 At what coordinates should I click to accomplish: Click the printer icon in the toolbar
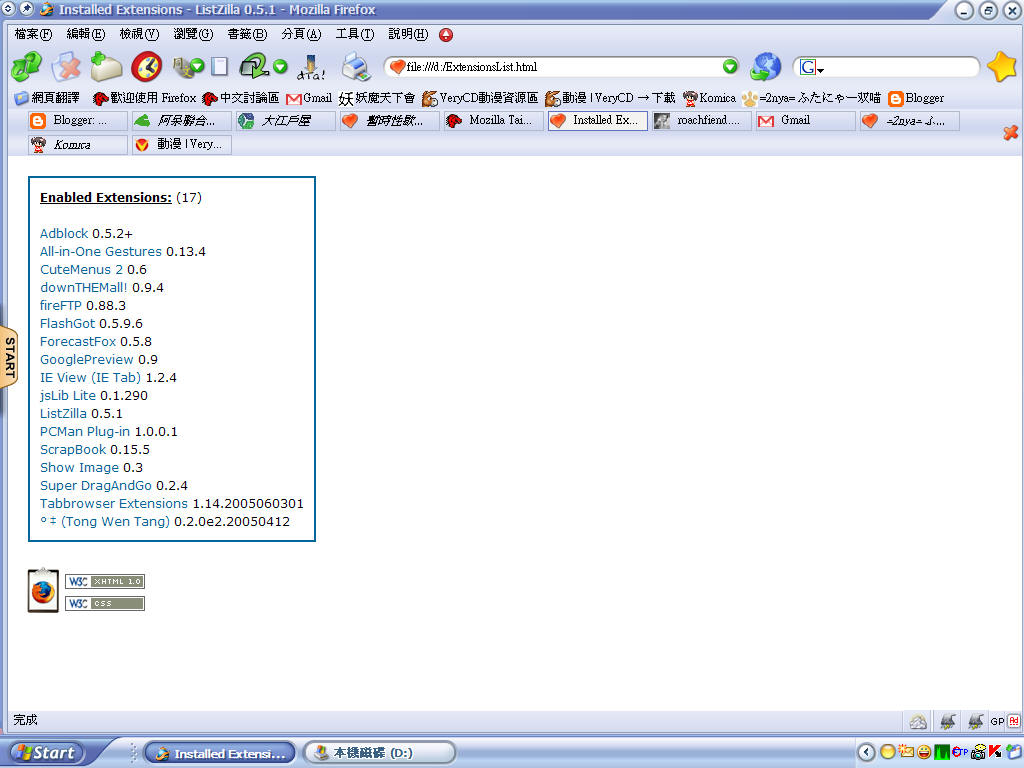click(356, 67)
